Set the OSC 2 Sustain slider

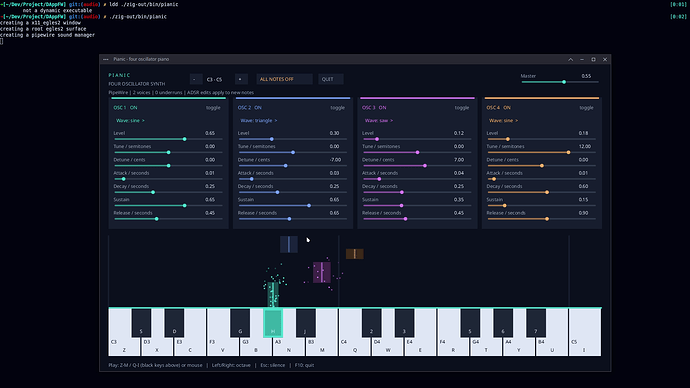coord(293,205)
